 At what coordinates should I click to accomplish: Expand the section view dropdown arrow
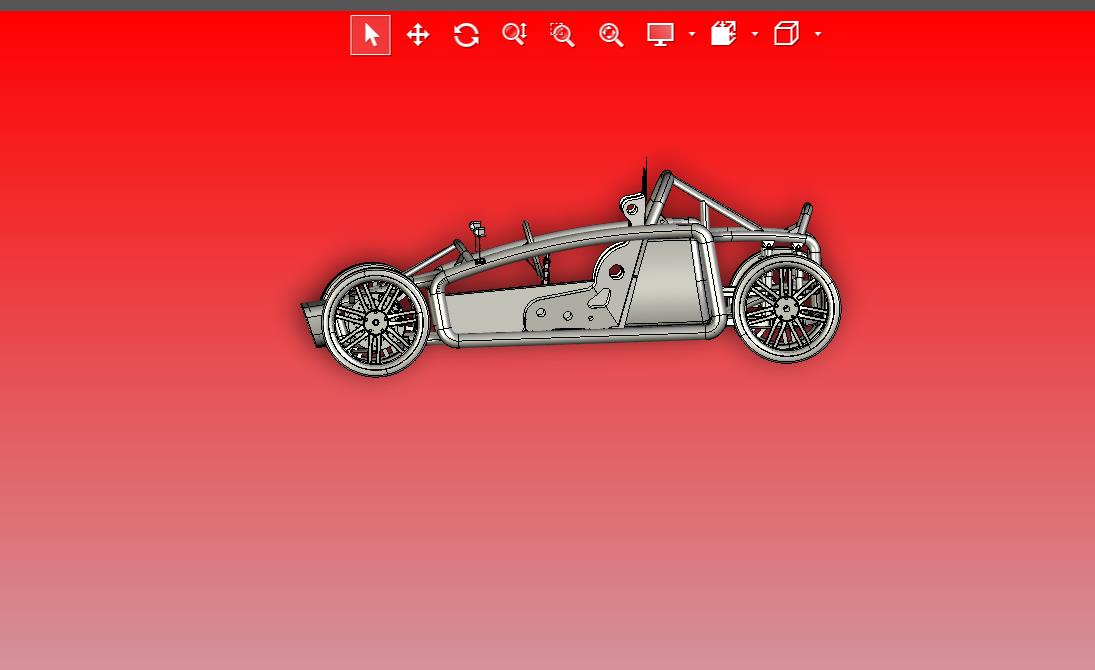point(754,34)
